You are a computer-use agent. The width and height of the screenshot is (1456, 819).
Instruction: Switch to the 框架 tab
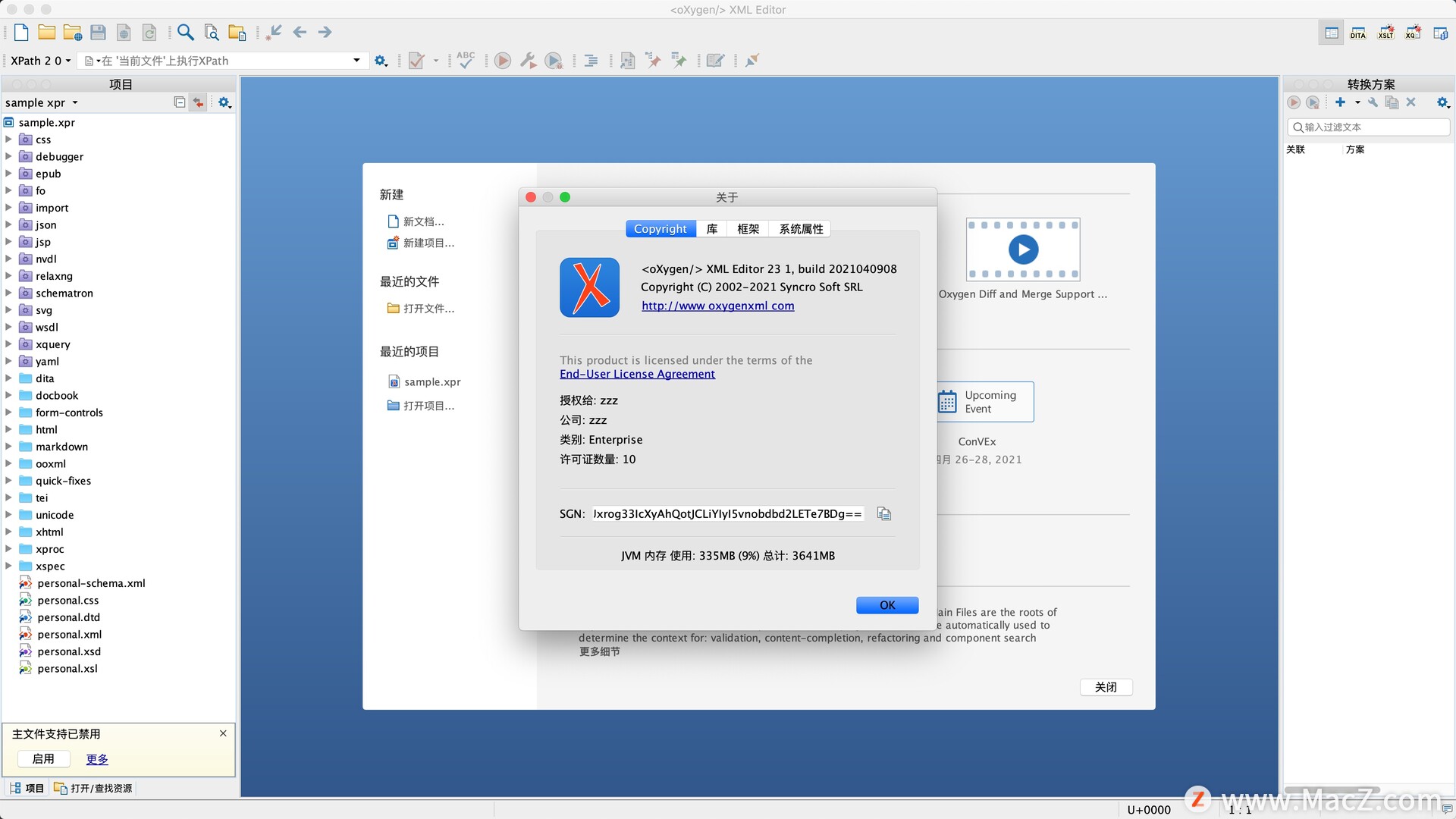click(748, 229)
